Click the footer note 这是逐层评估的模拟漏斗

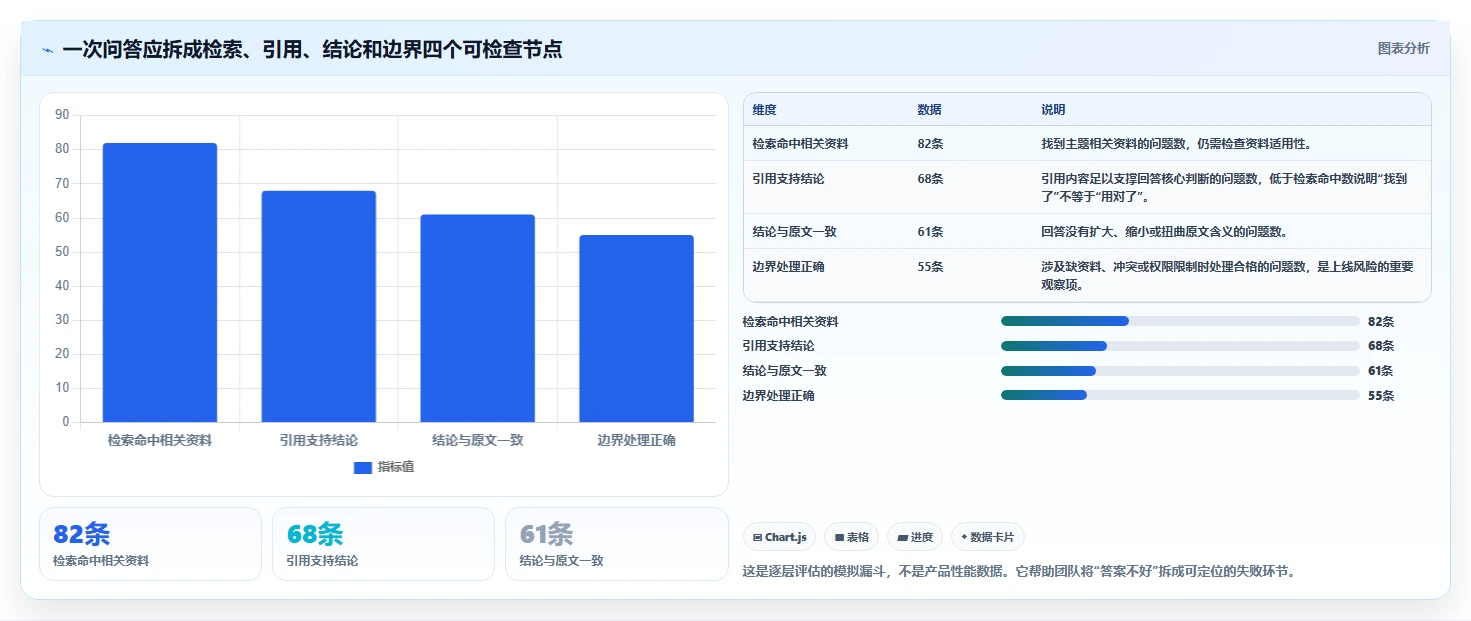1019,572
